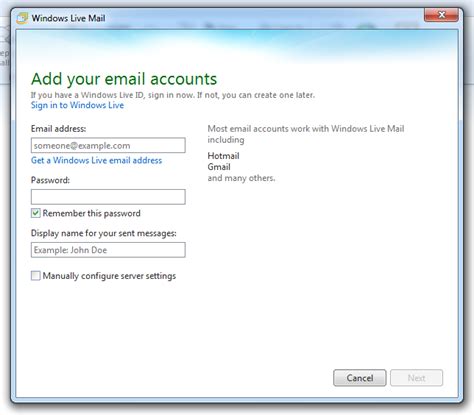Open Get a Windows Live email address link
This screenshot has width=474, height=415.
click(96, 160)
